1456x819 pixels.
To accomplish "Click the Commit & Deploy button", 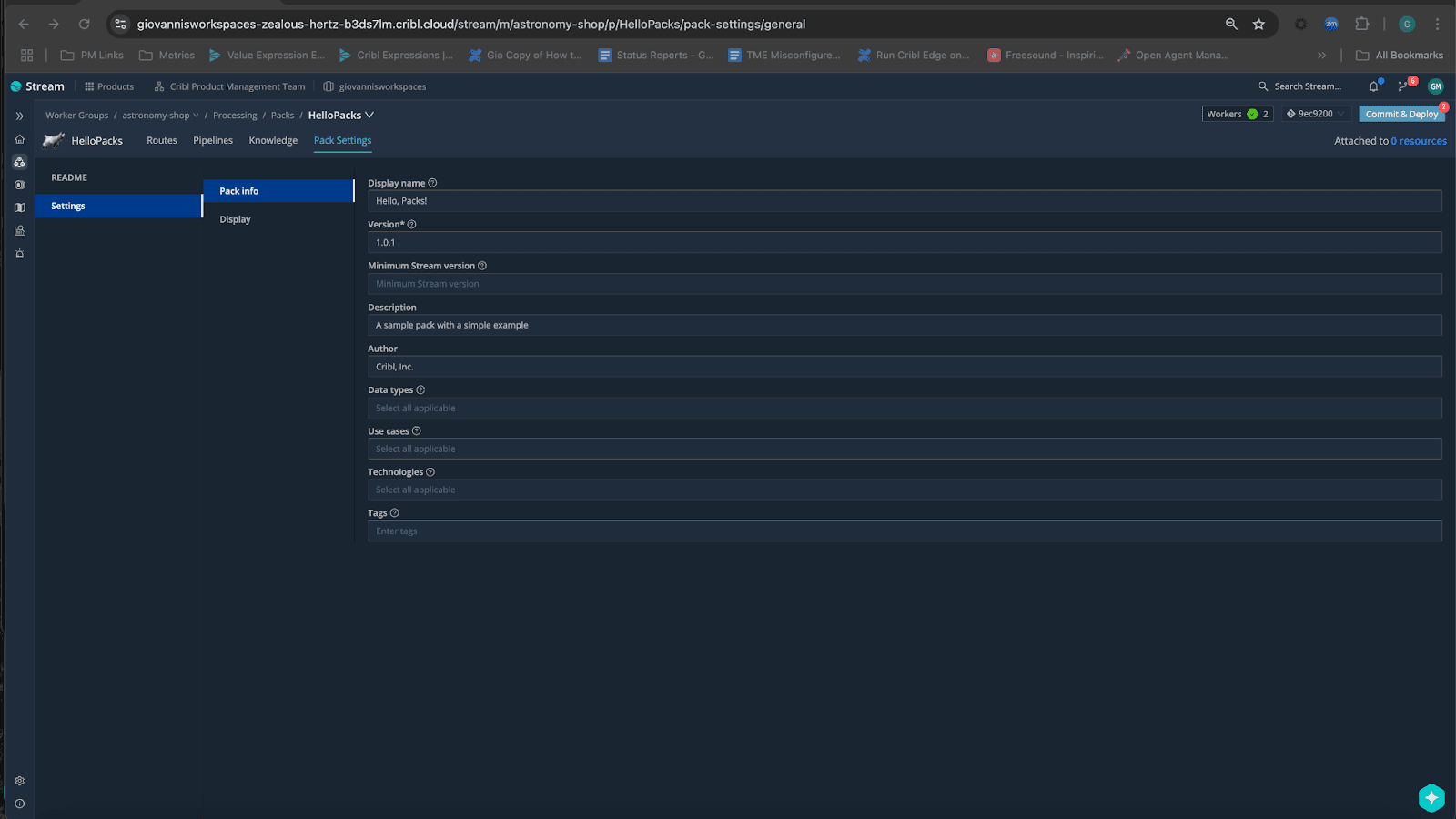I will pyautogui.click(x=1401, y=114).
